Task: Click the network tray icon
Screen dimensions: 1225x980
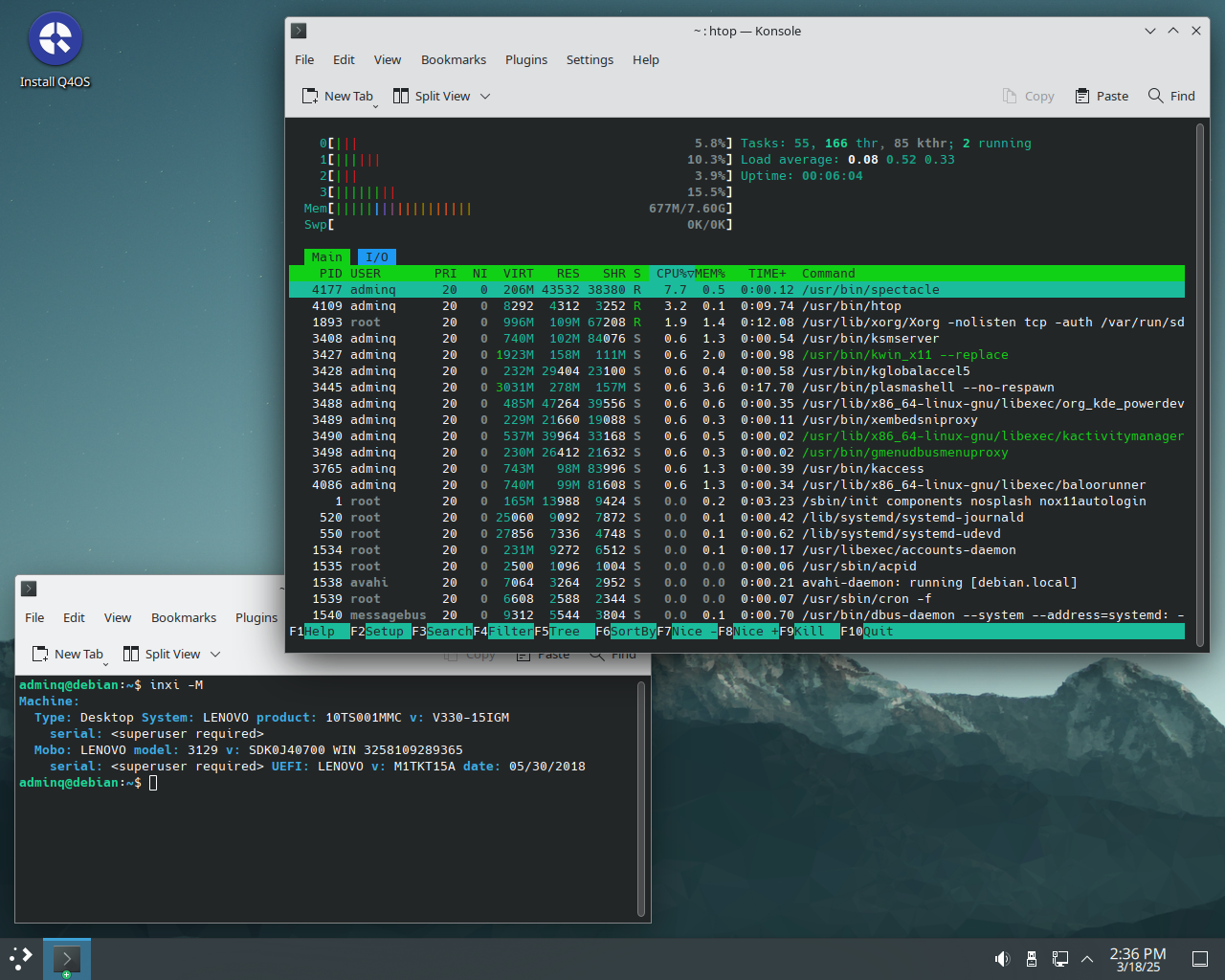Action: click(x=1059, y=959)
